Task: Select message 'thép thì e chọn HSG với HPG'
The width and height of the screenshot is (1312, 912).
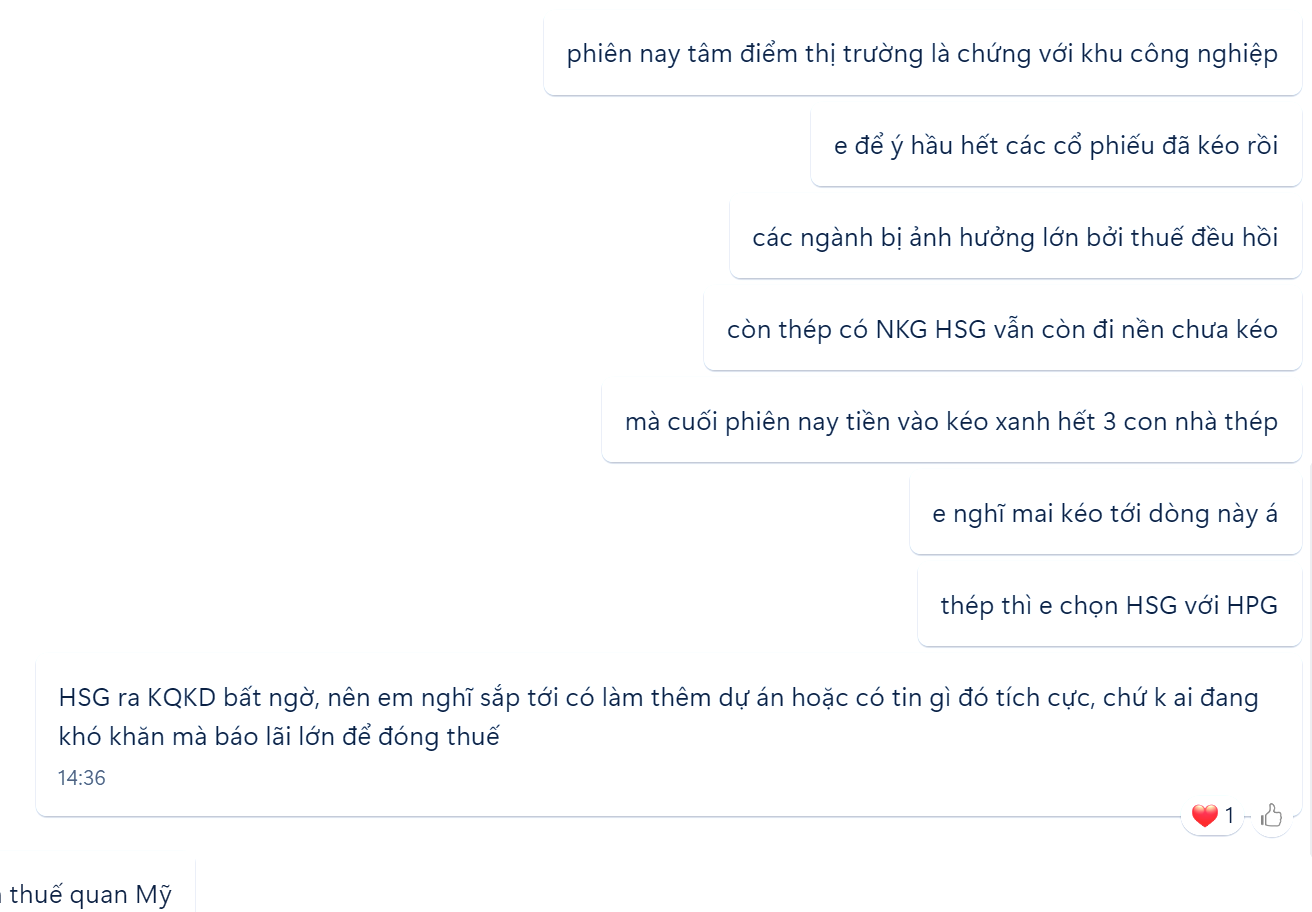Action: 1109,606
